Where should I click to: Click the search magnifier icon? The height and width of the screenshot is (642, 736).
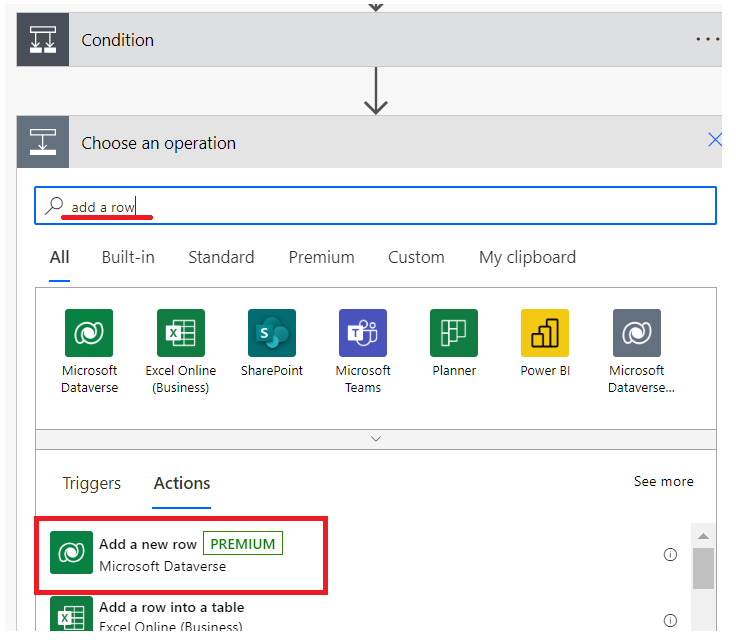coord(54,206)
